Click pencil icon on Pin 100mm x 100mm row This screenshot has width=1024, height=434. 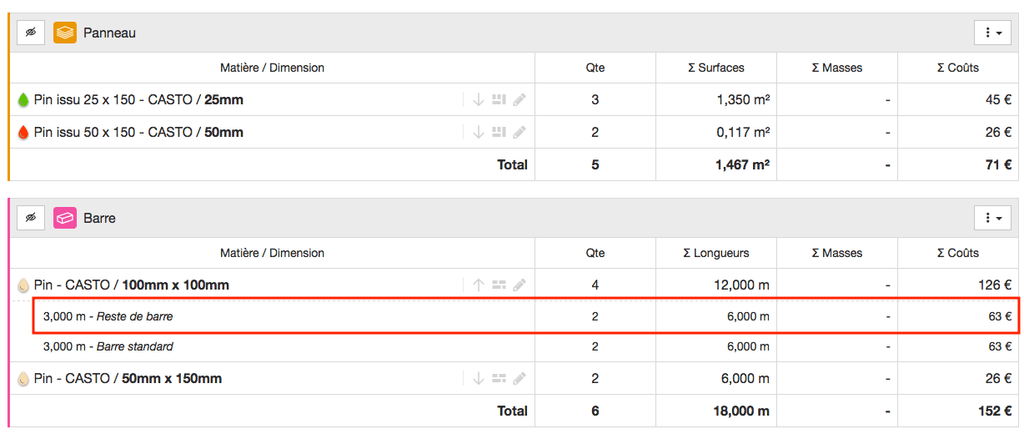519,285
